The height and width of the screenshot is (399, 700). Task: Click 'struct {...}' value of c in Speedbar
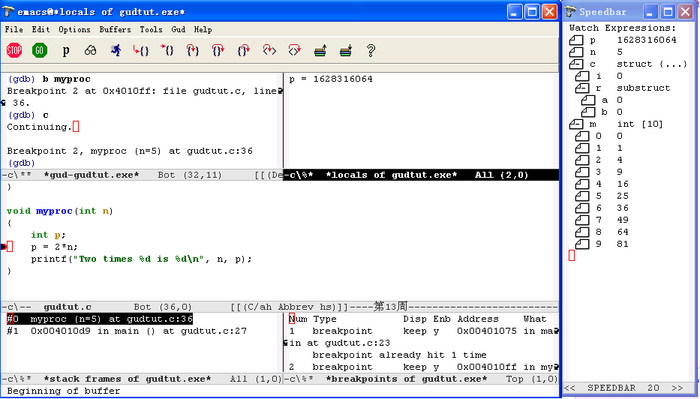[652, 64]
